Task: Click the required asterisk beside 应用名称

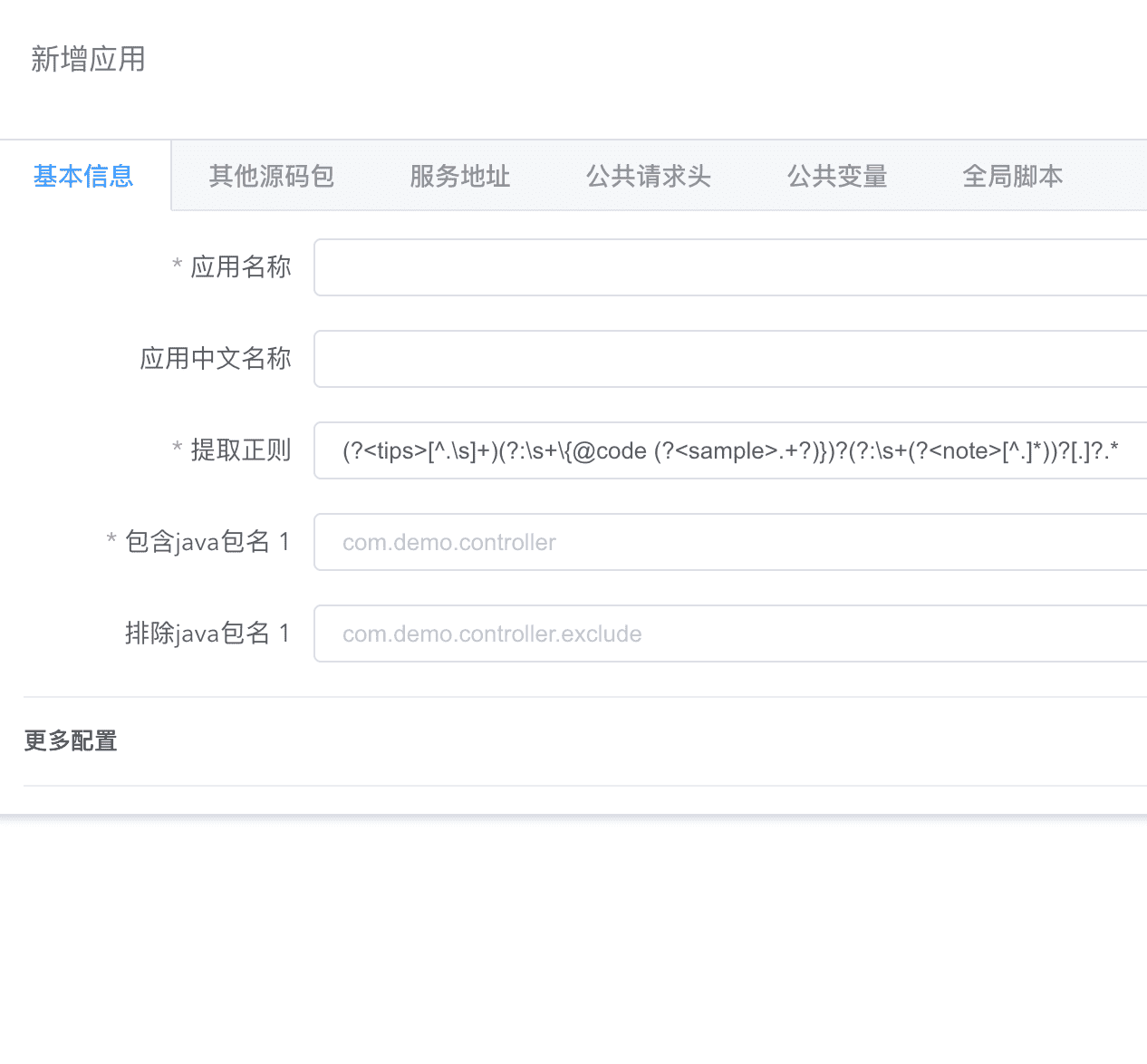Action: coord(178,266)
